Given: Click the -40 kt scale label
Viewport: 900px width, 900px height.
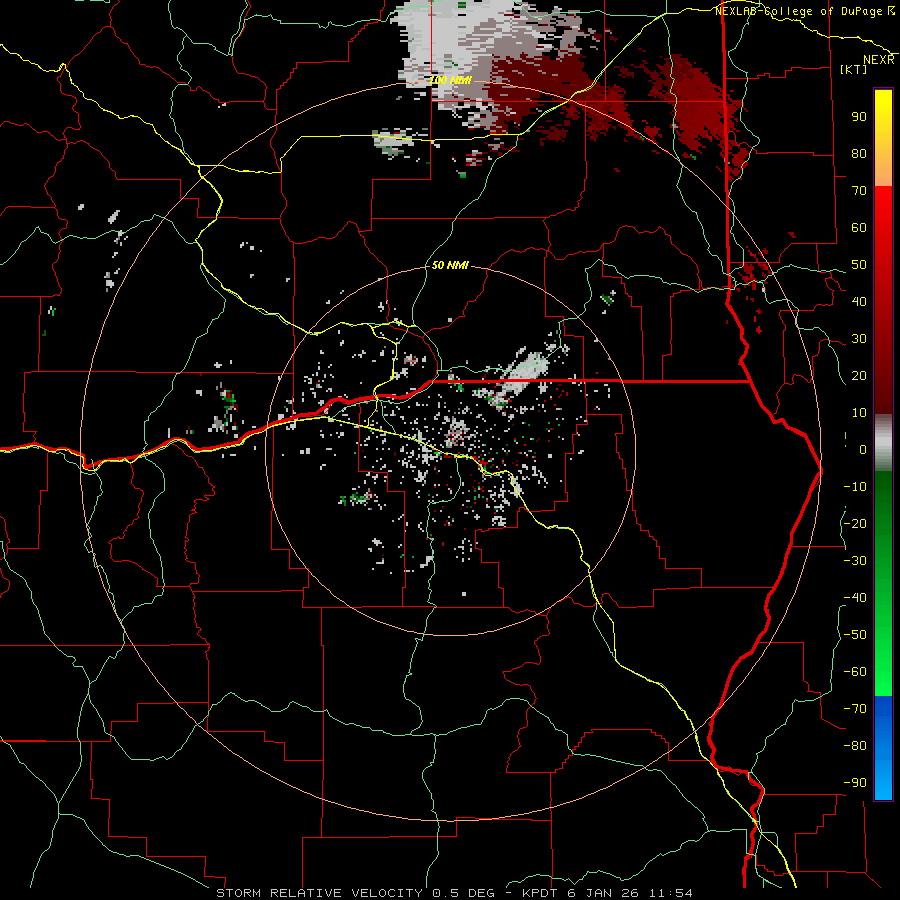Looking at the screenshot, I should 855,598.
